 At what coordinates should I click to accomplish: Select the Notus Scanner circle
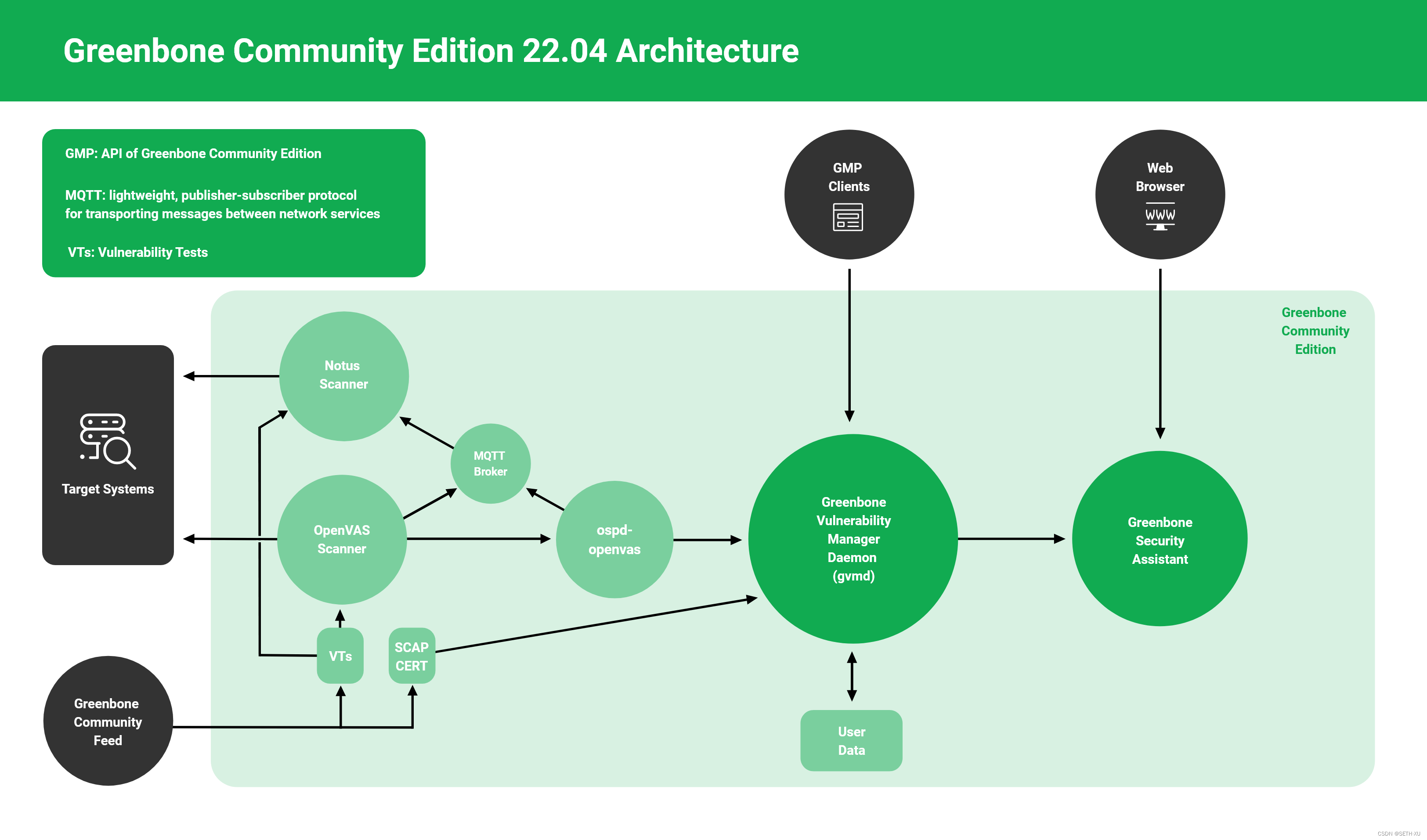[x=344, y=376]
